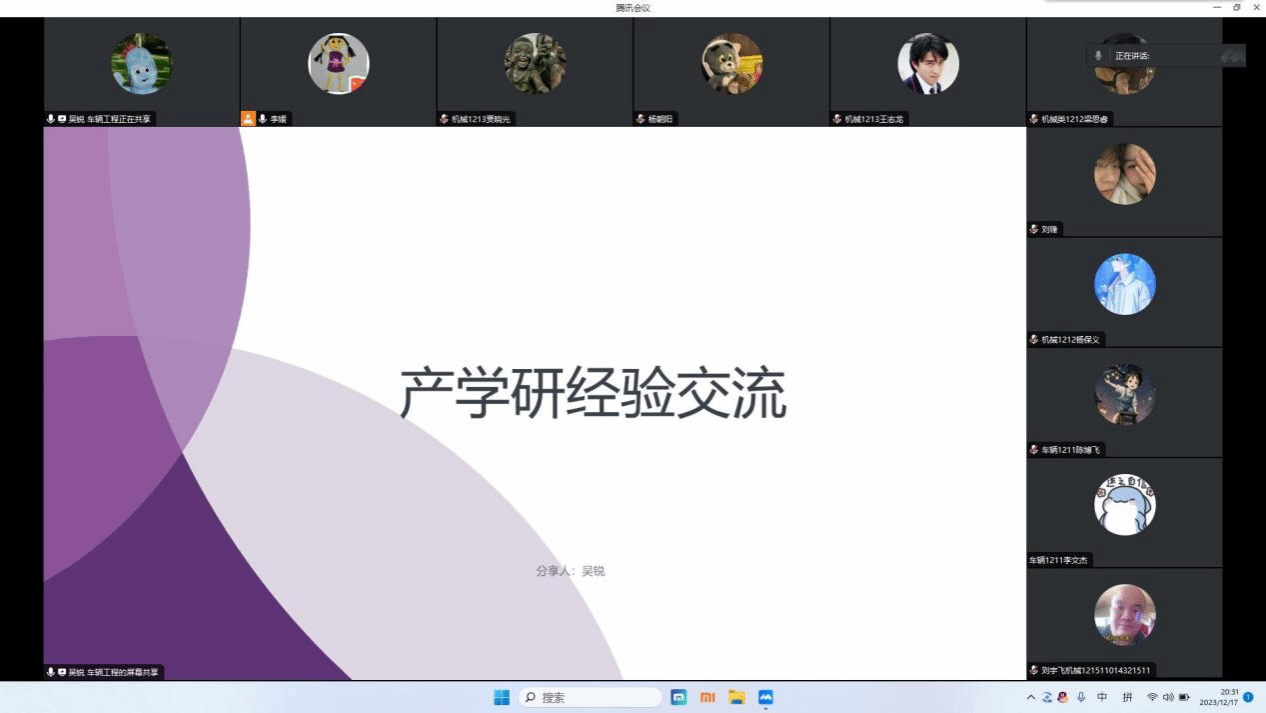Click the blue notification badge beside the clock
The height and width of the screenshot is (713, 1266).
1248,697
